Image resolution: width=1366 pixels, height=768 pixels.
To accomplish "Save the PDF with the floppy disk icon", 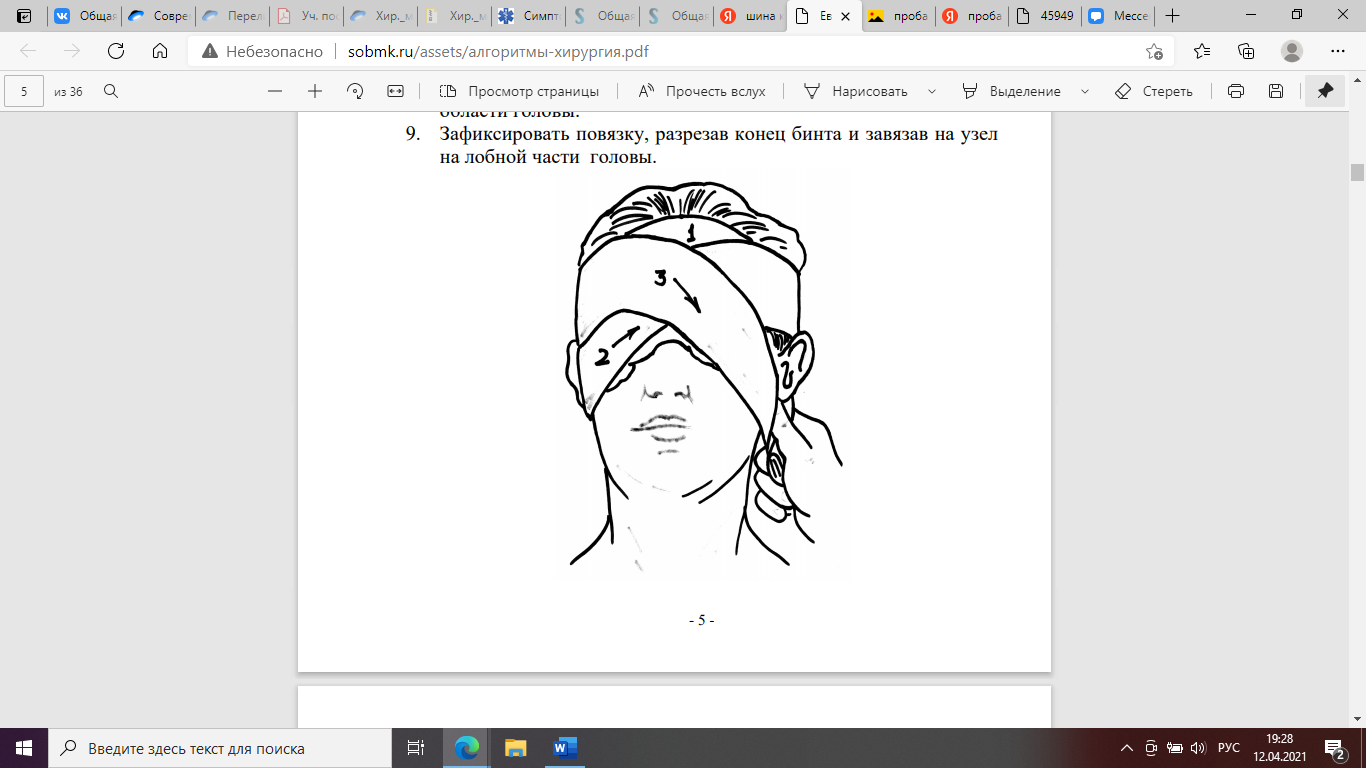I will pos(1276,91).
